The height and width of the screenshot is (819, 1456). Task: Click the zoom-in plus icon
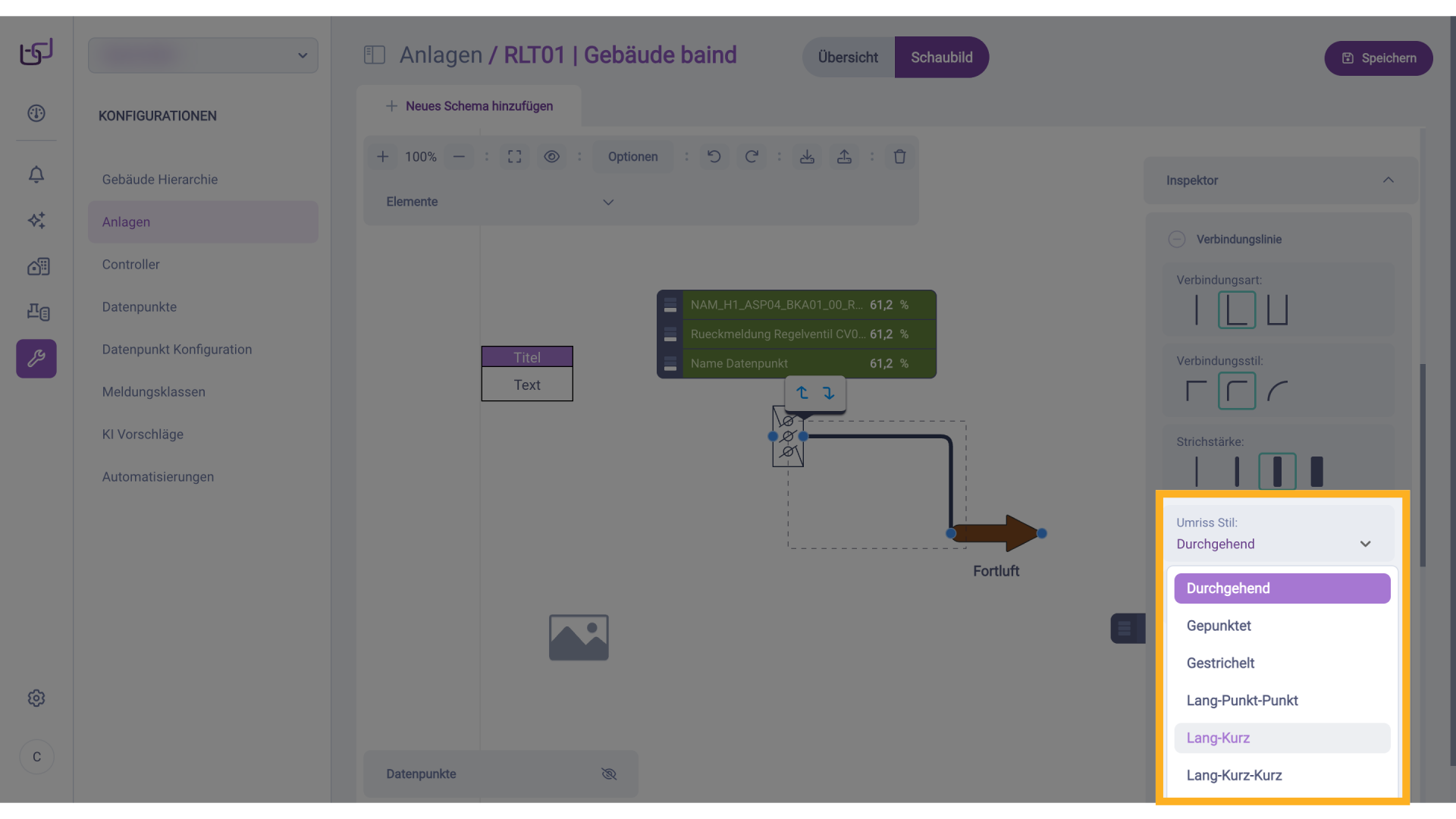(x=383, y=156)
